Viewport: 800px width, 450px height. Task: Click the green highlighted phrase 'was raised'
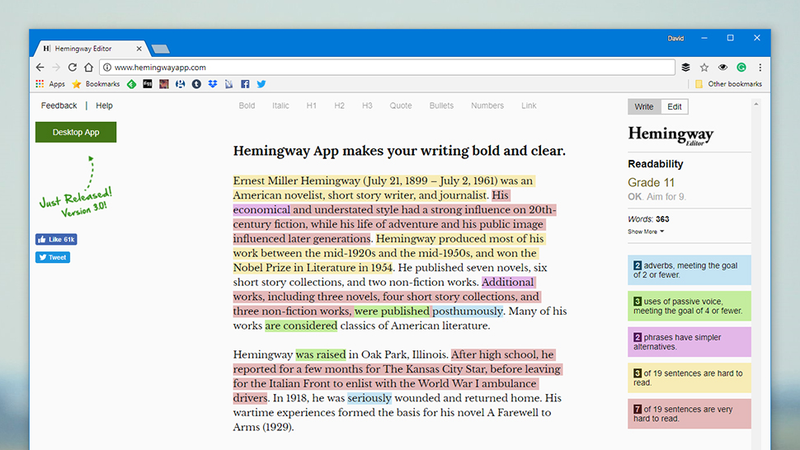tap(320, 355)
